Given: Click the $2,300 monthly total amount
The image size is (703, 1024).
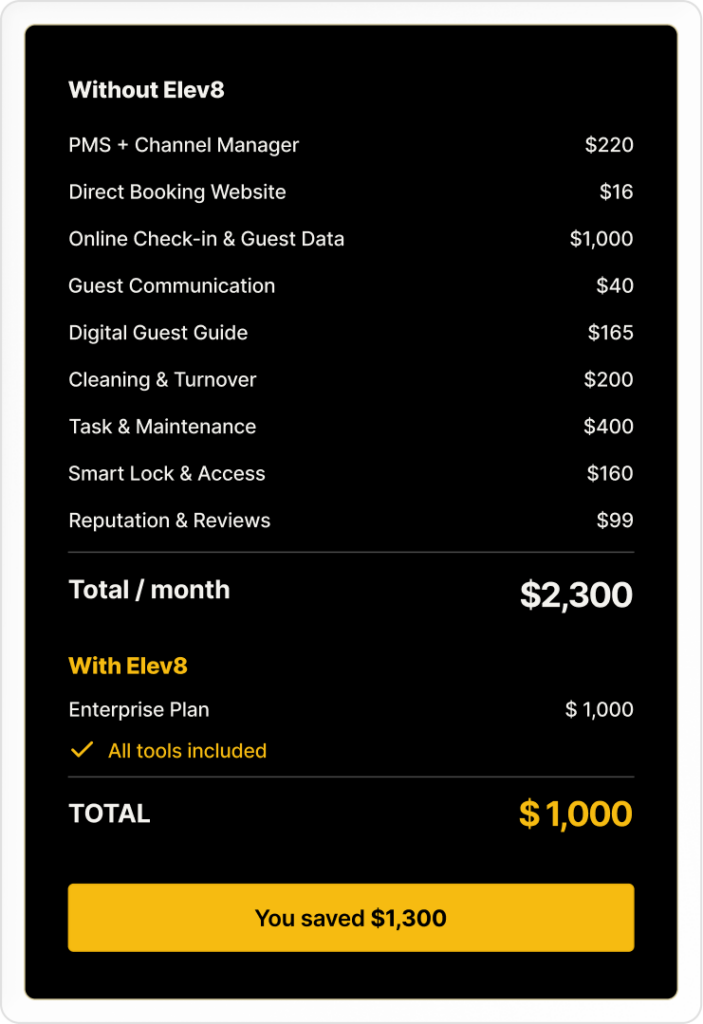Looking at the screenshot, I should click(x=576, y=595).
